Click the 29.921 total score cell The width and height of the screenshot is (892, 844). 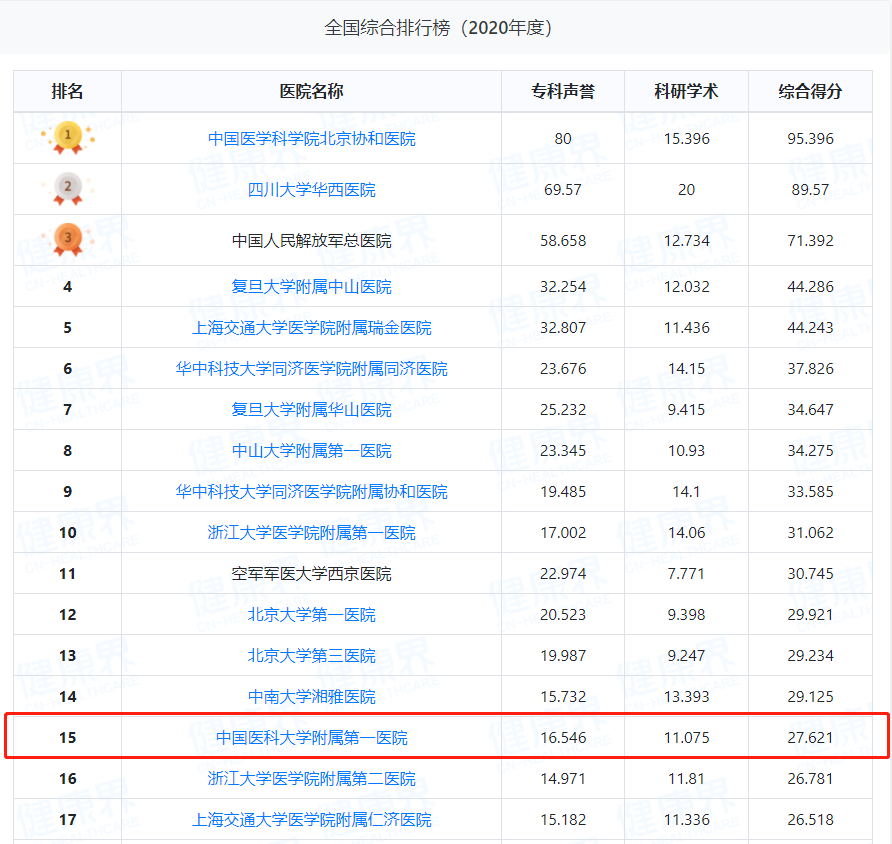(810, 614)
